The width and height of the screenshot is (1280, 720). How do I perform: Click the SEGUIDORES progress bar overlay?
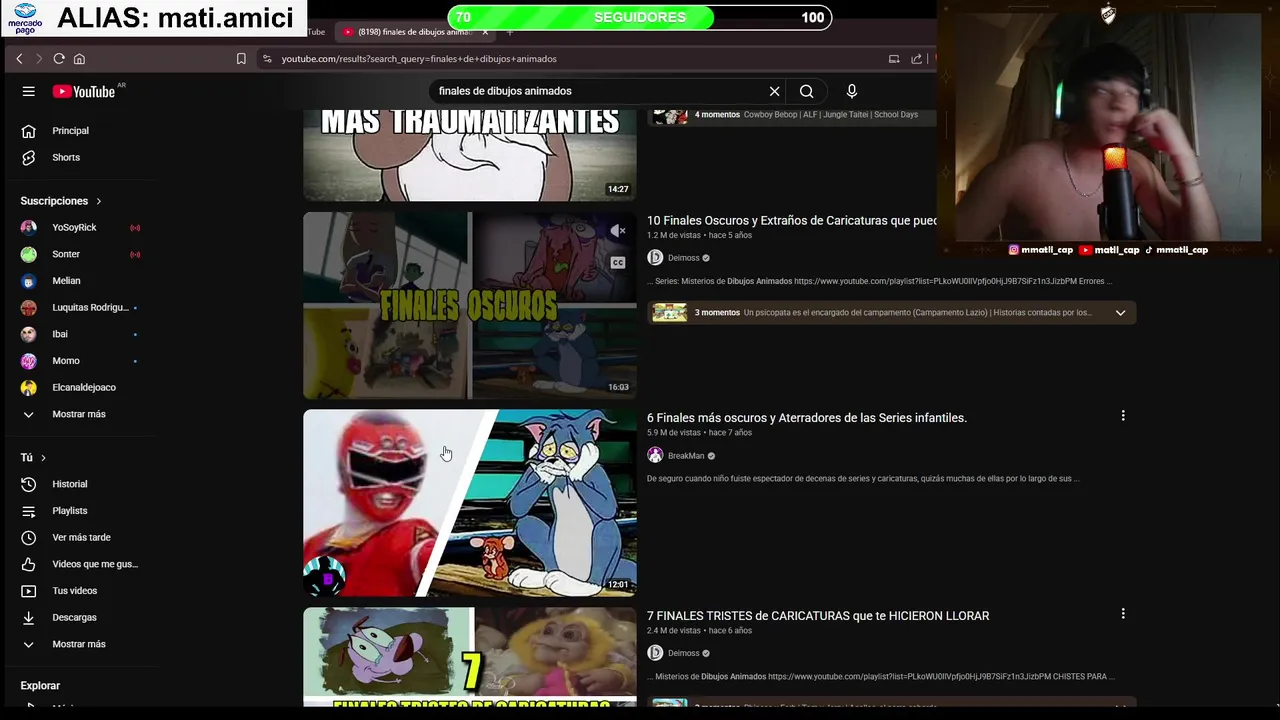[x=640, y=17]
